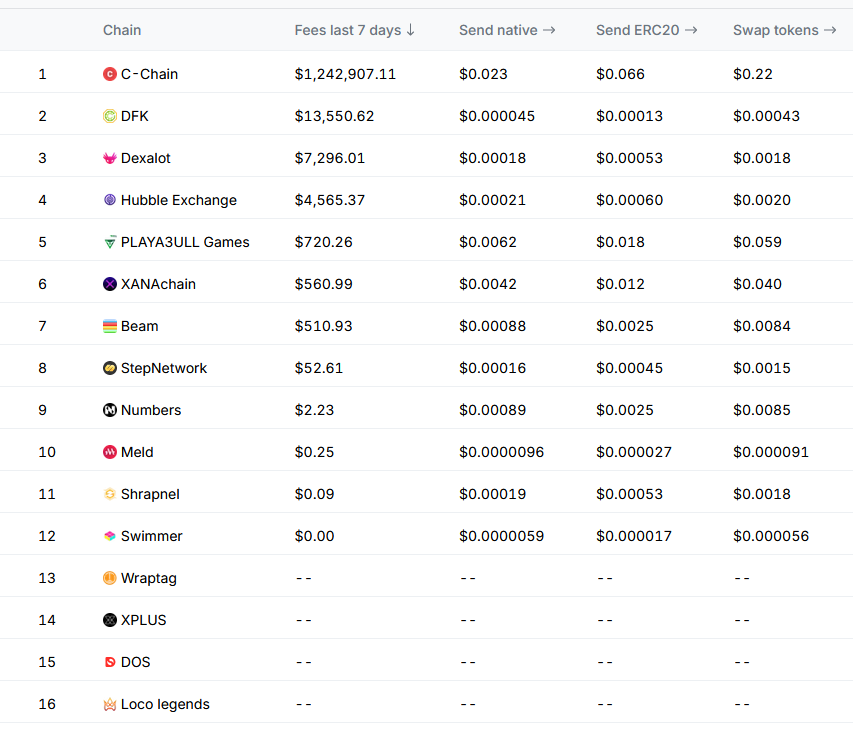Sort by Send ERC20 column header
This screenshot has width=853, height=738.
pos(646,30)
